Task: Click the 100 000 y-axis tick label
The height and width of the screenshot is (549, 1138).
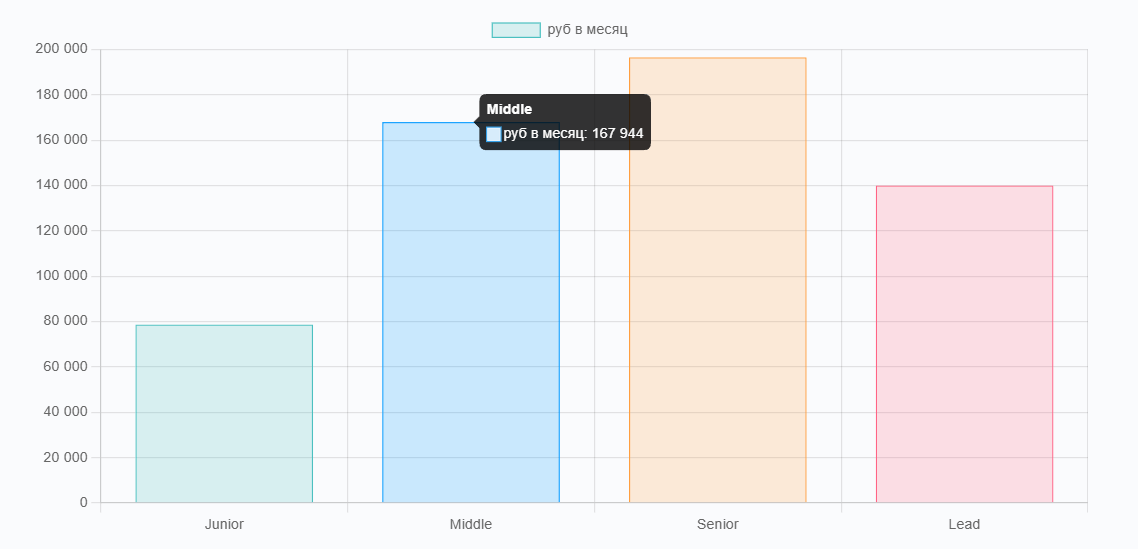Action: [x=61, y=276]
